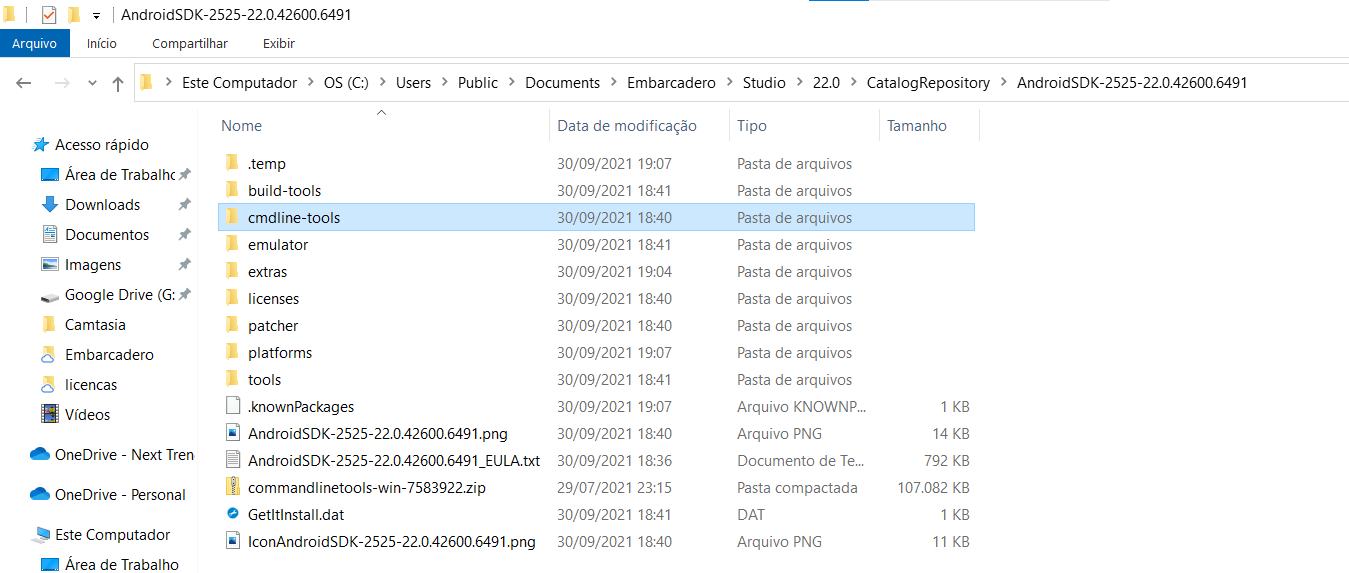1349x573 pixels.
Task: Sort files by the Tamanho column header
Action: pos(916,126)
